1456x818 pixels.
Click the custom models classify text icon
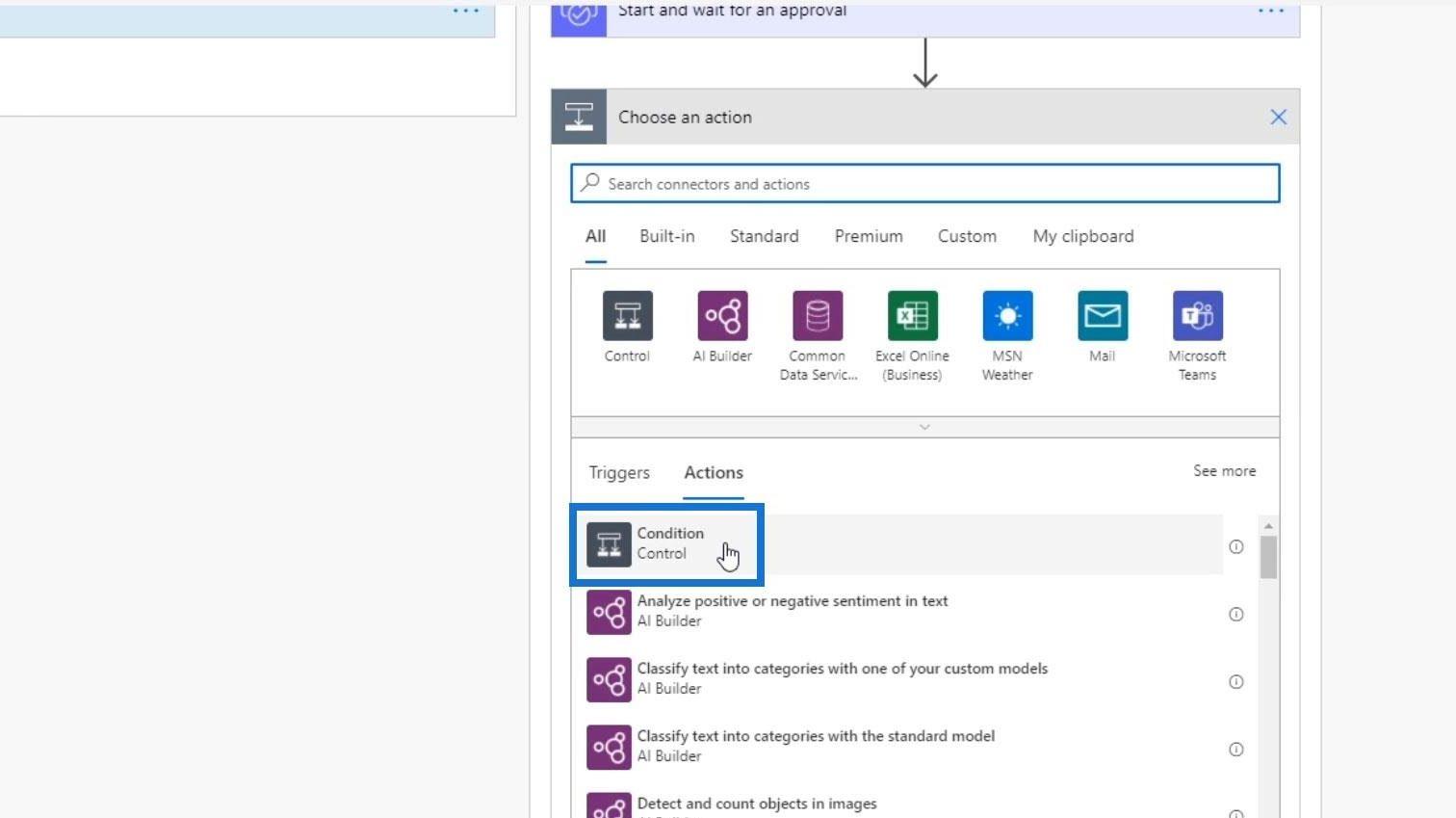pyautogui.click(x=609, y=679)
